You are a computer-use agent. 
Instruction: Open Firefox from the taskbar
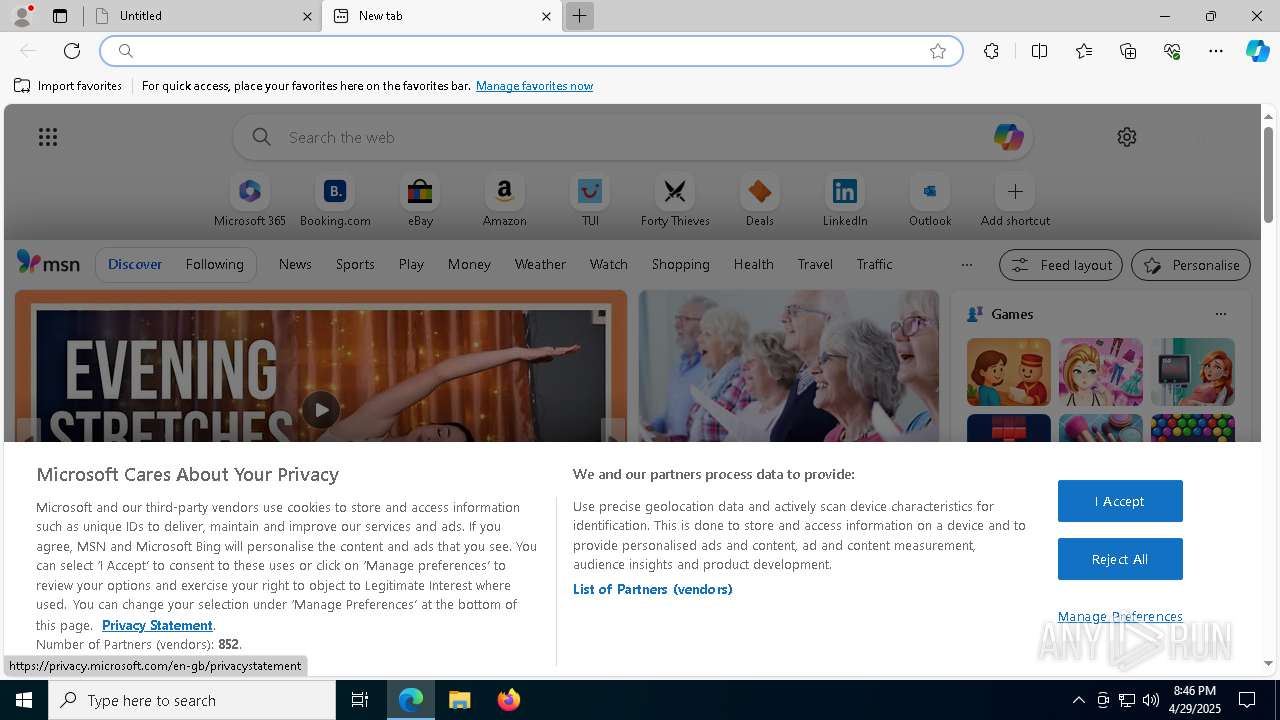(508, 700)
